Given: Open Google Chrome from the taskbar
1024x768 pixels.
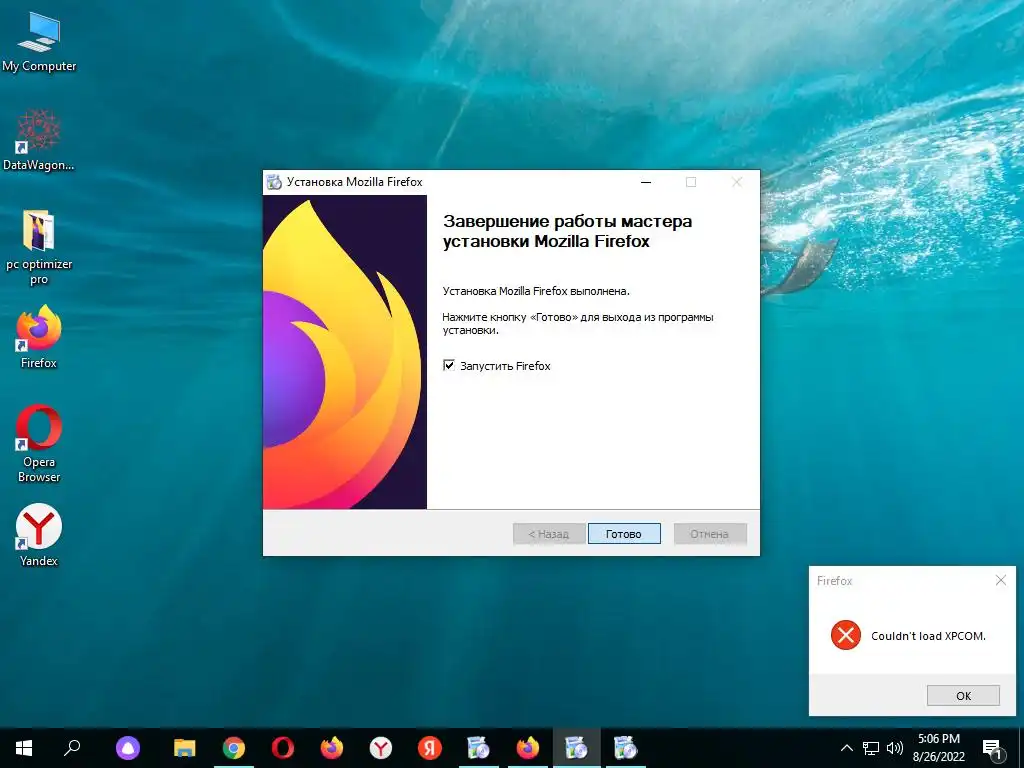Looking at the screenshot, I should tap(234, 748).
